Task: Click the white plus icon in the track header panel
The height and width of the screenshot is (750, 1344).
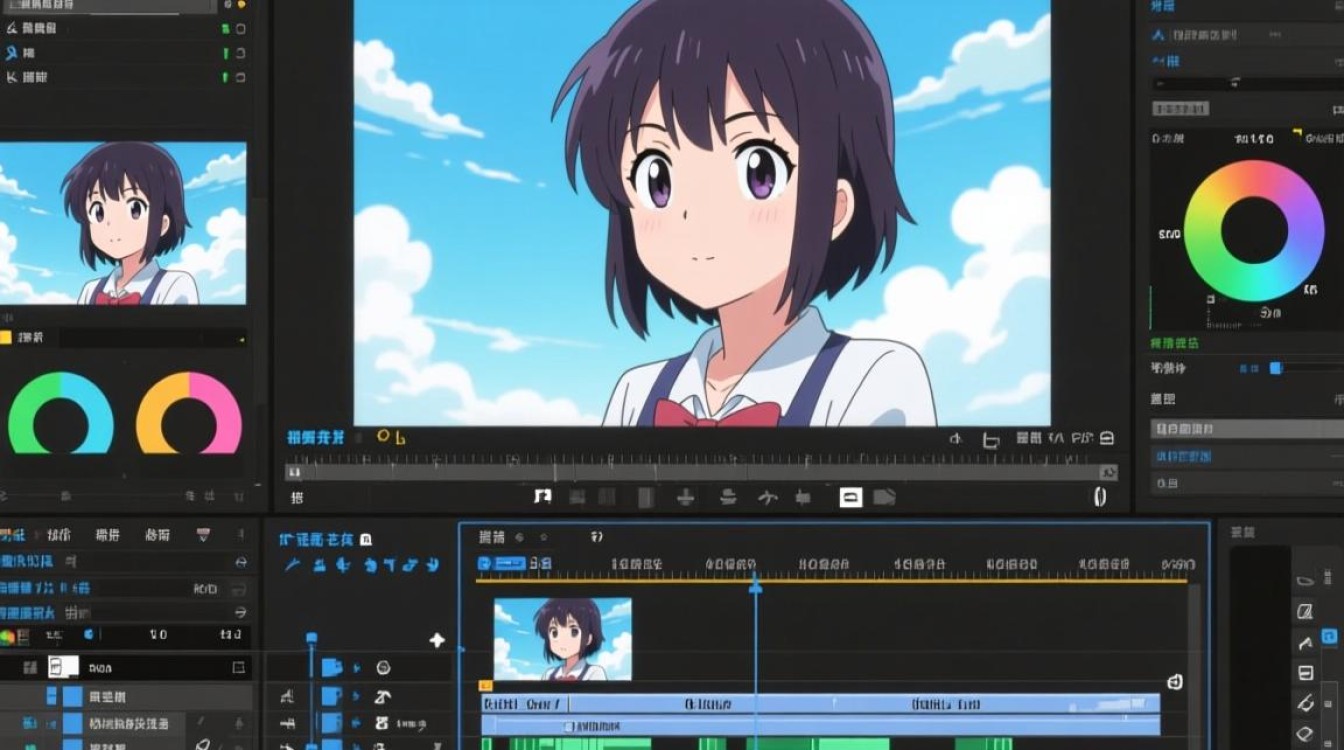Action: [437, 640]
